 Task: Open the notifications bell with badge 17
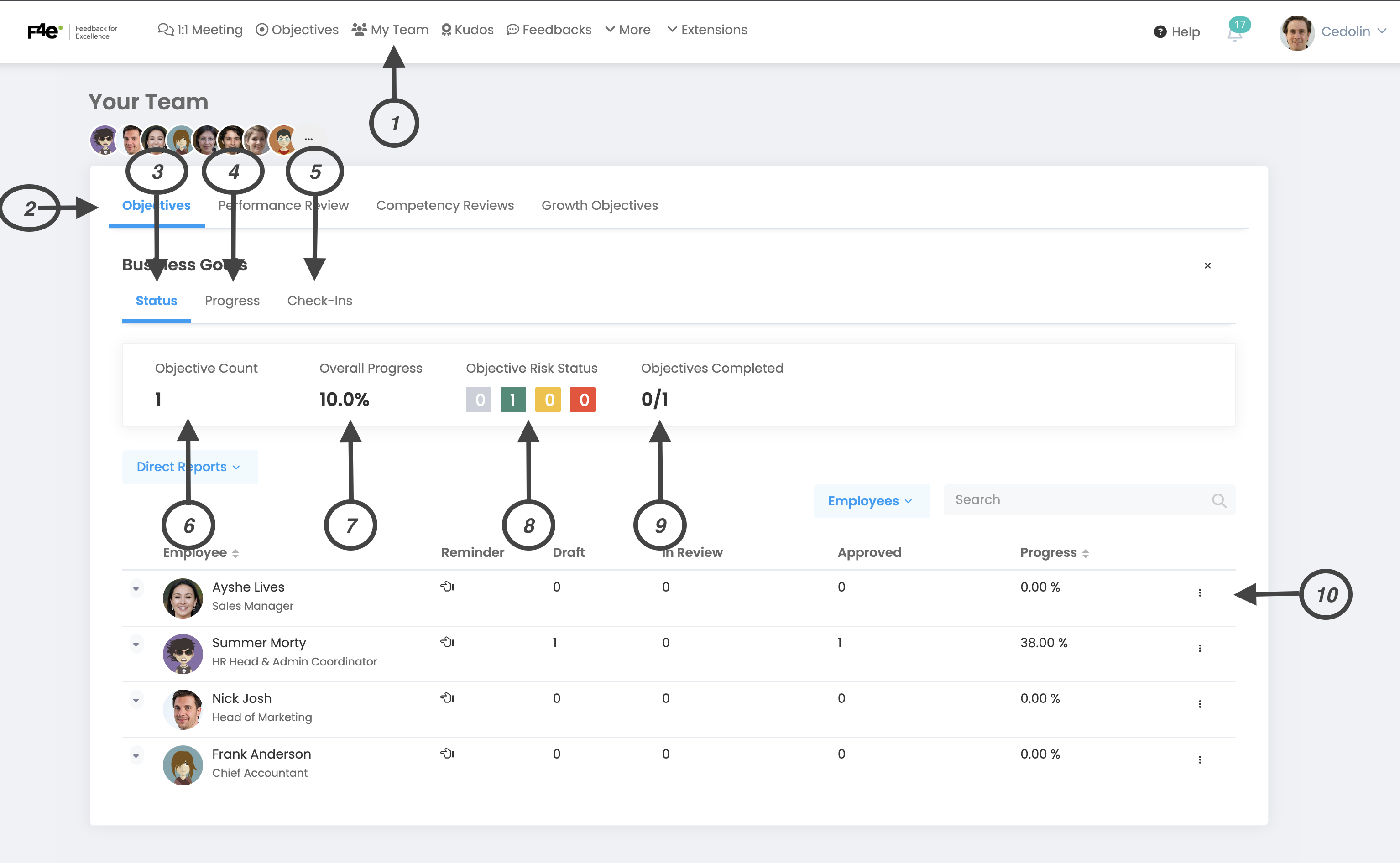click(x=1234, y=33)
